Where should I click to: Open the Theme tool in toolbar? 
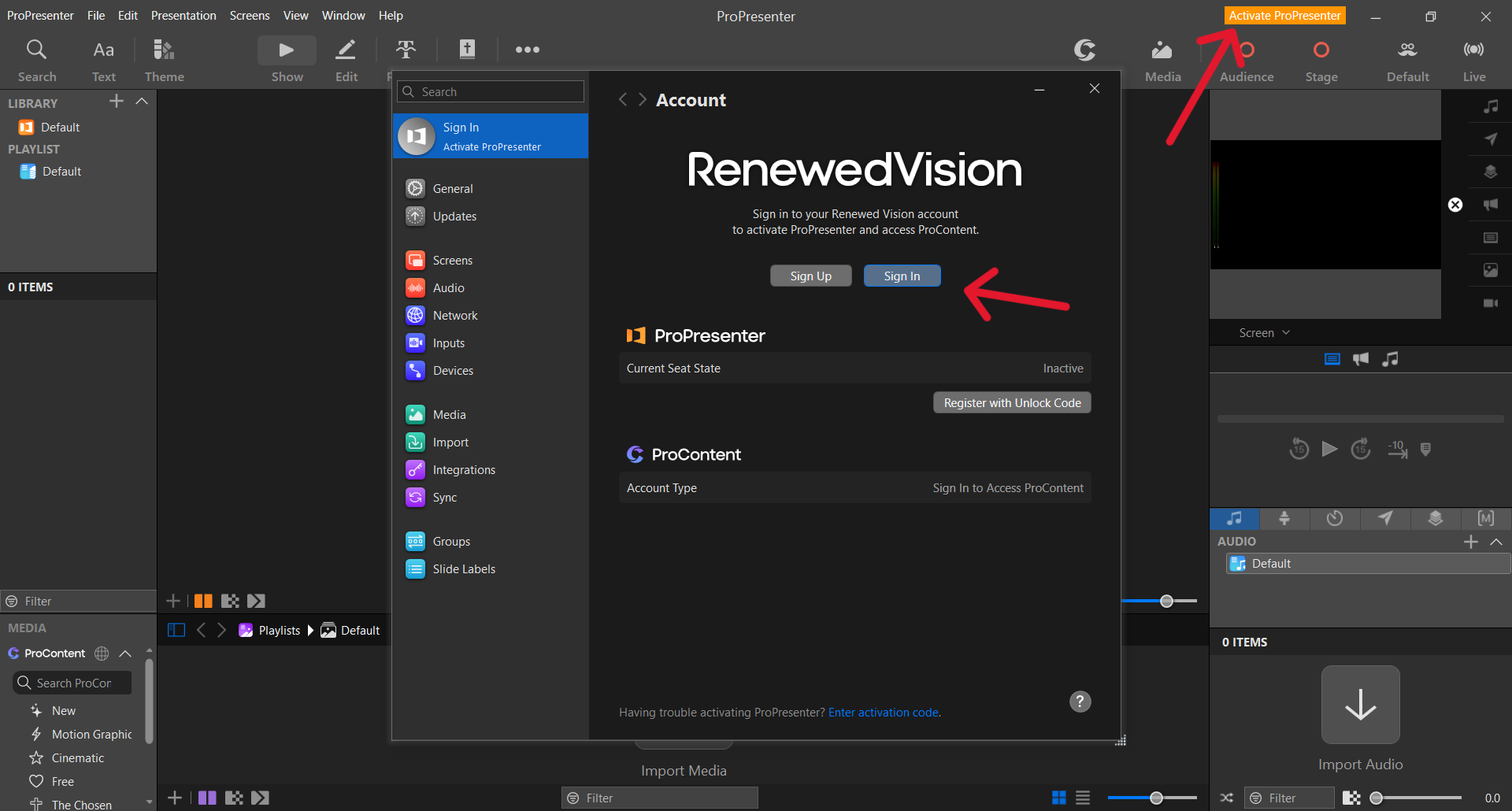click(x=164, y=60)
